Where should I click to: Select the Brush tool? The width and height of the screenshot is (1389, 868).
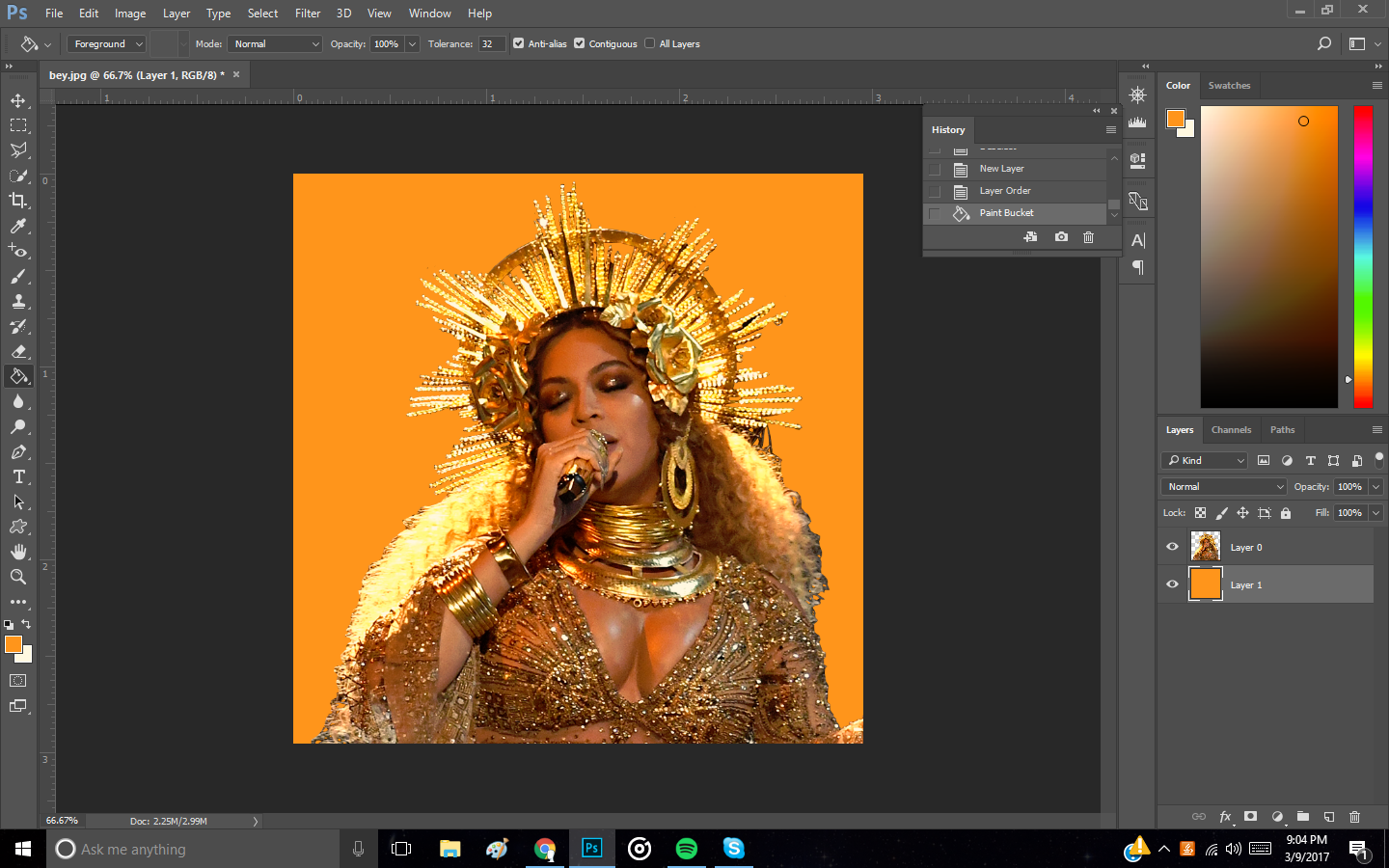point(18,276)
